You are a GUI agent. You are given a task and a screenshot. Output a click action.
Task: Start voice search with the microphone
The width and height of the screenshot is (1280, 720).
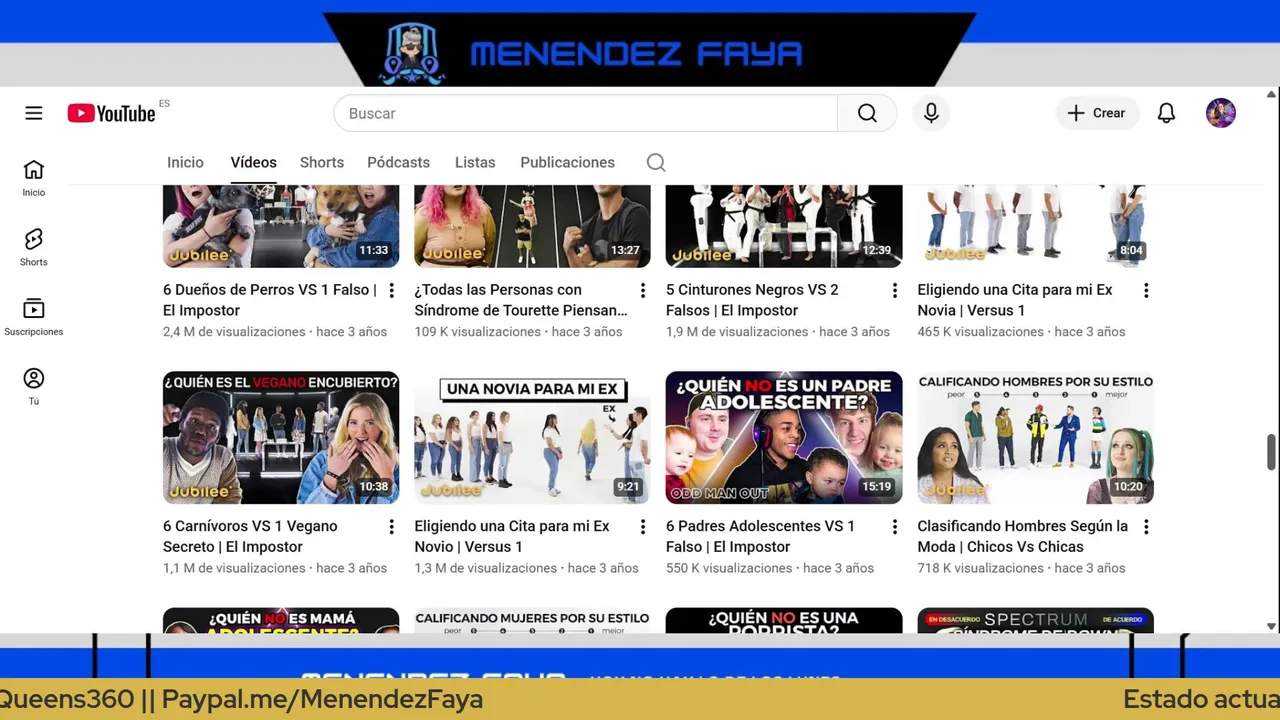(931, 113)
